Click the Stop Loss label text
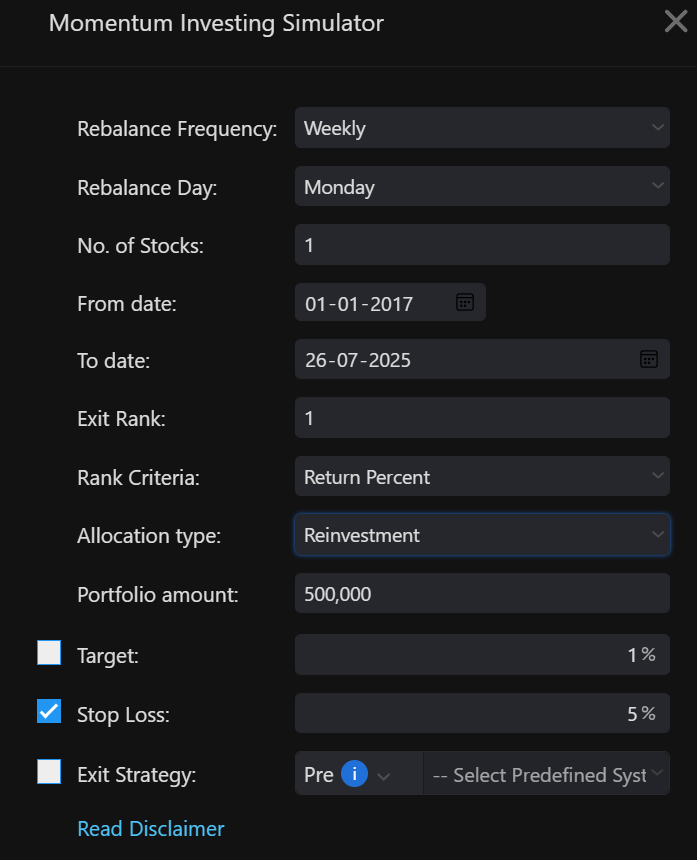Viewport: 697px width, 860px height. [x=123, y=715]
